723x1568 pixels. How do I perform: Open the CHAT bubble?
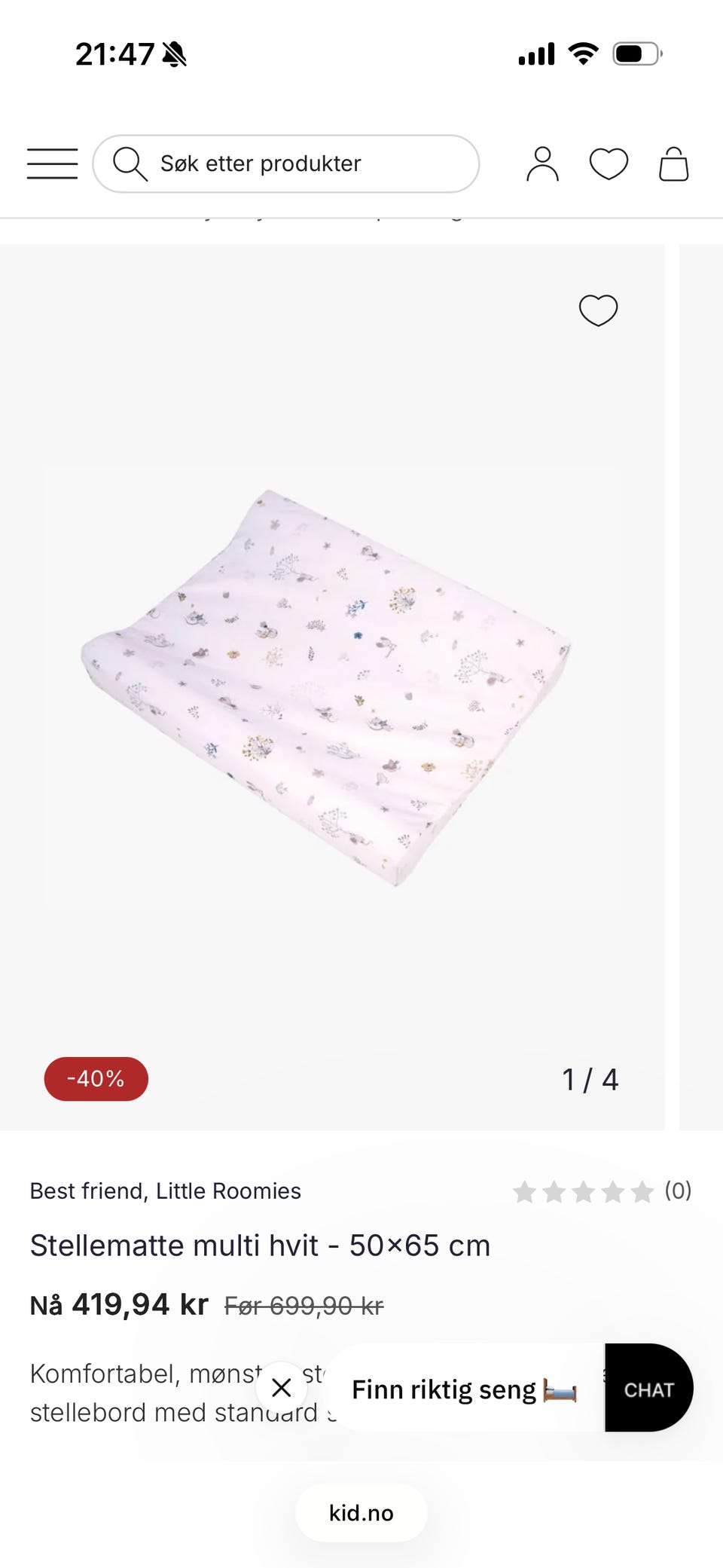pyautogui.click(x=649, y=1387)
